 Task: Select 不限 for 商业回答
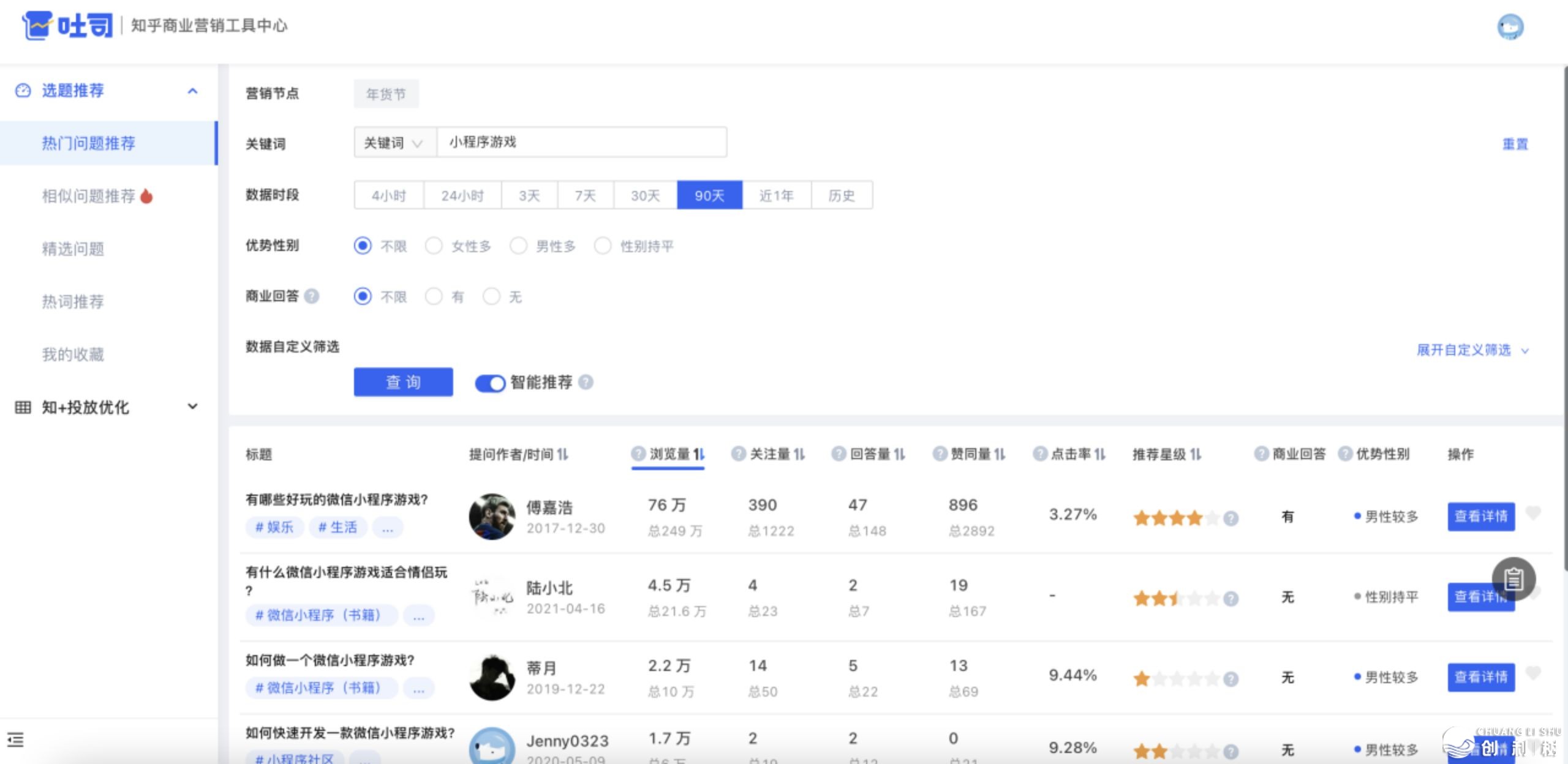click(363, 296)
